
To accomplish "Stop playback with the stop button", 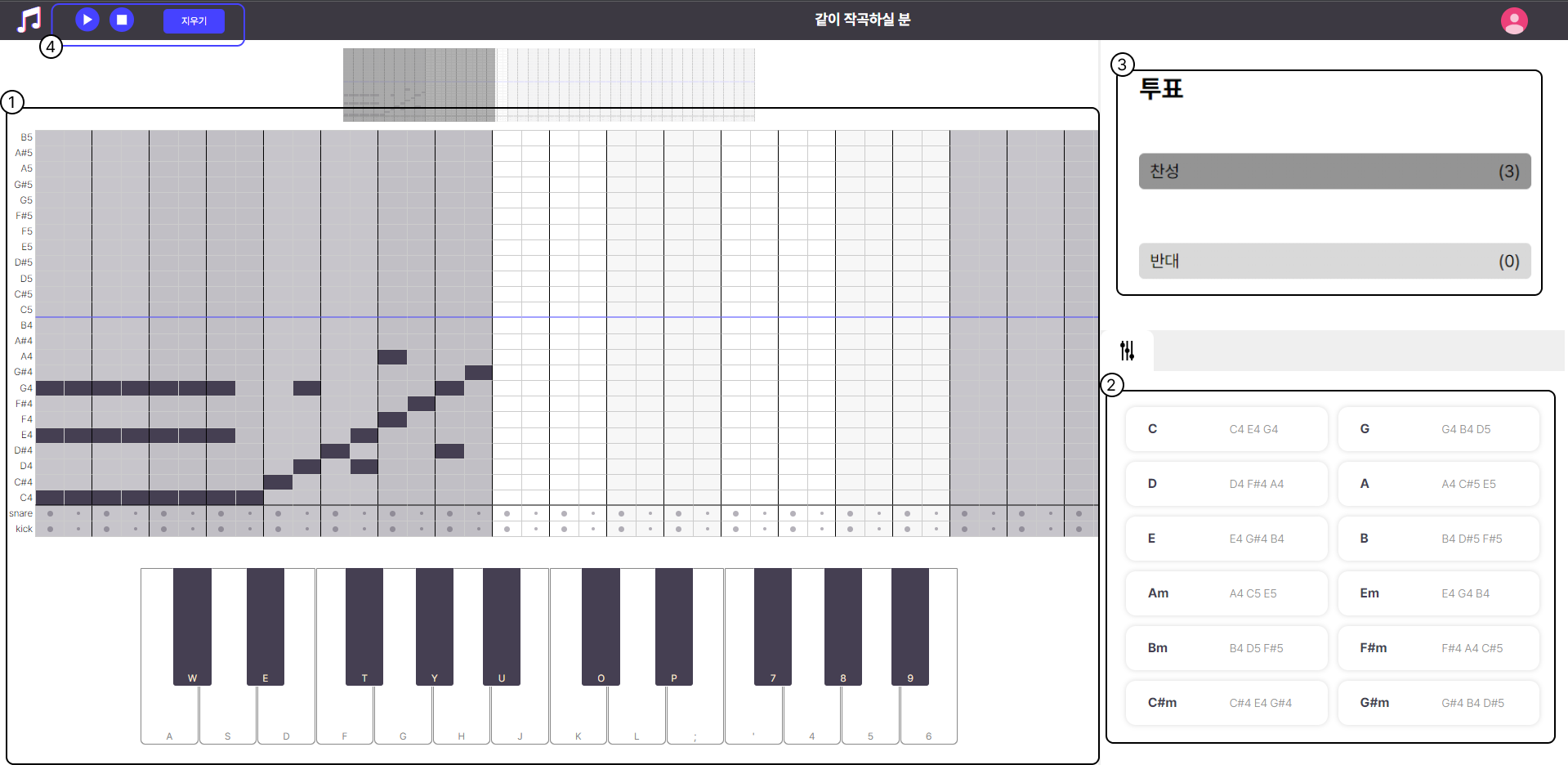I will tap(122, 20).
